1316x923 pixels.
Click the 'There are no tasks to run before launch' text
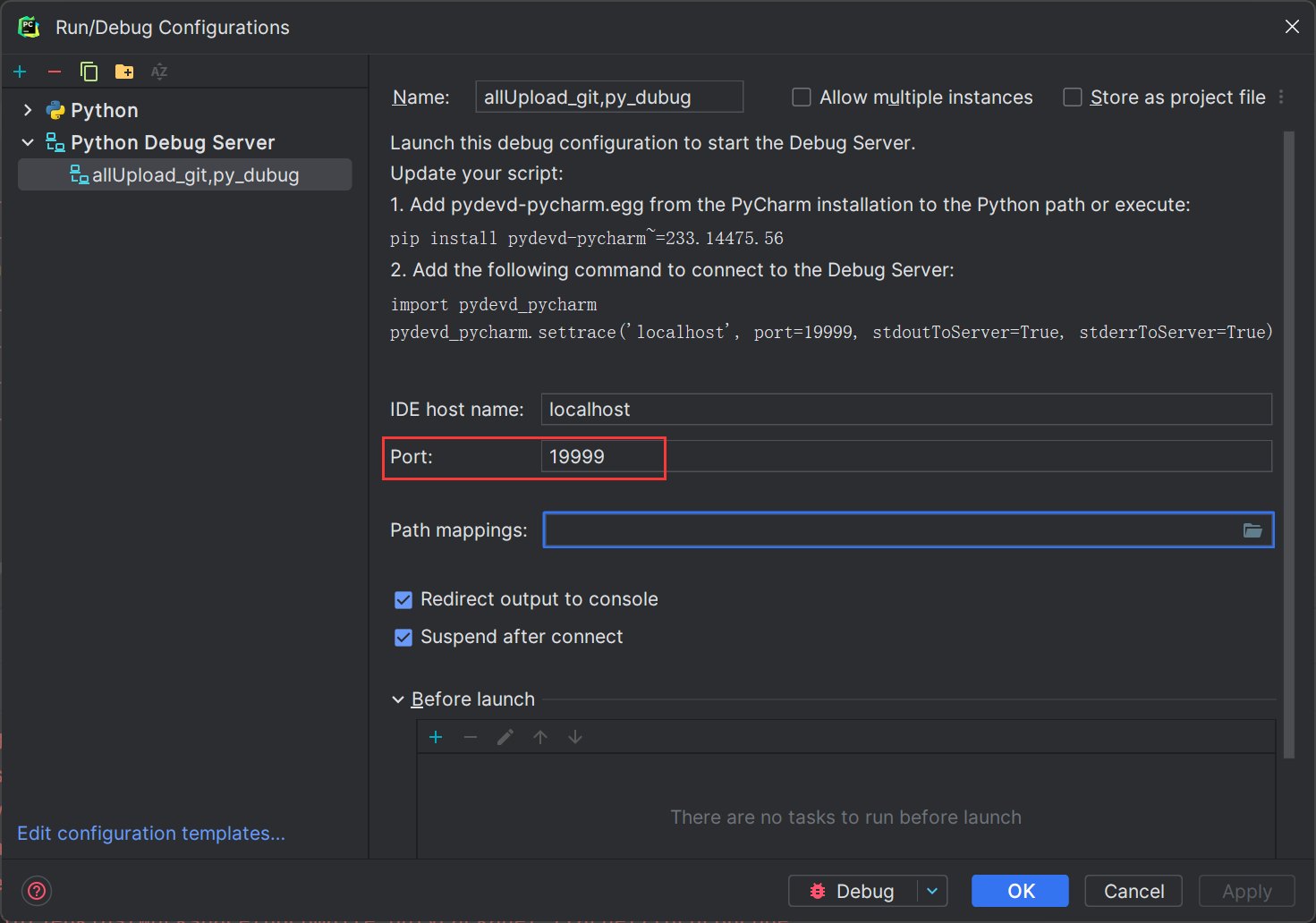[845, 817]
